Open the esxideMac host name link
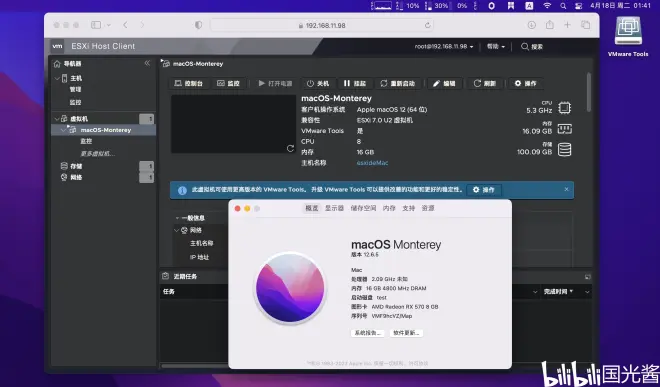The height and width of the screenshot is (387, 660). coord(372,163)
